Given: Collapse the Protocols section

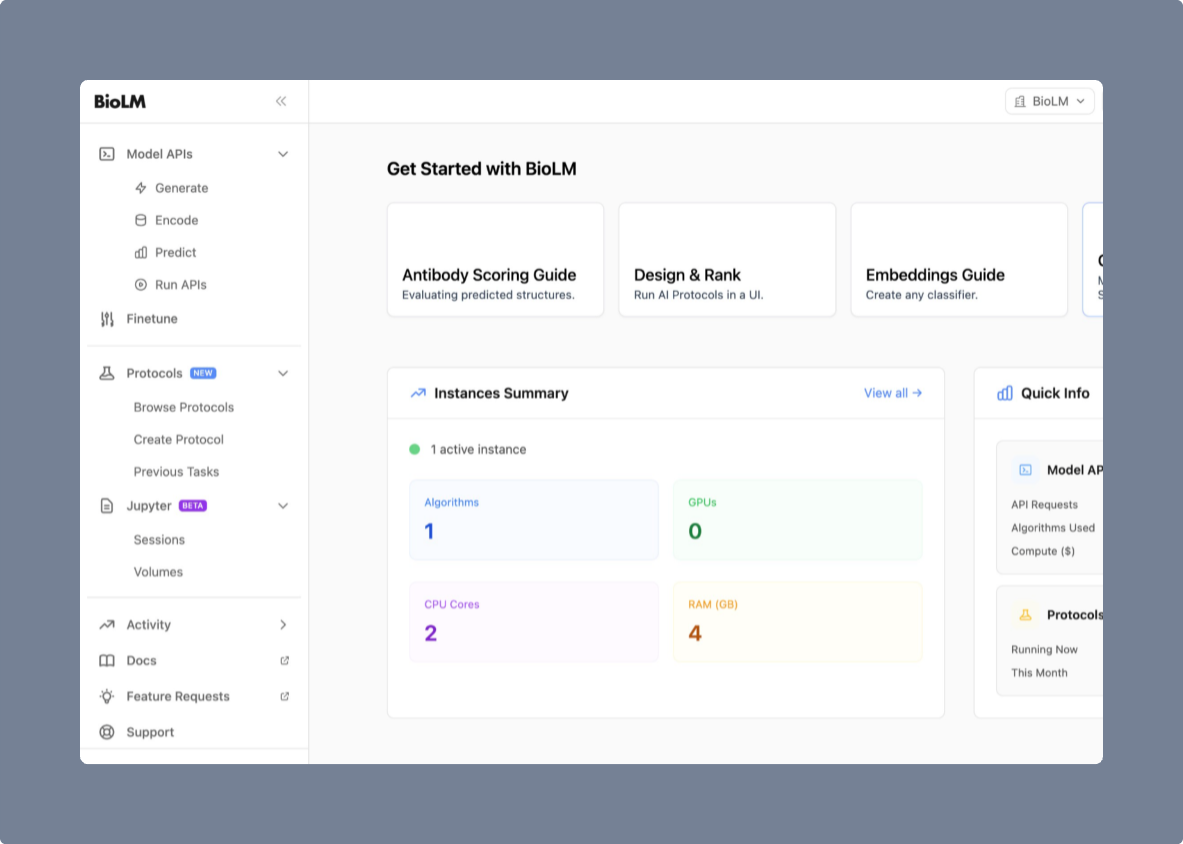Looking at the screenshot, I should click(x=282, y=372).
